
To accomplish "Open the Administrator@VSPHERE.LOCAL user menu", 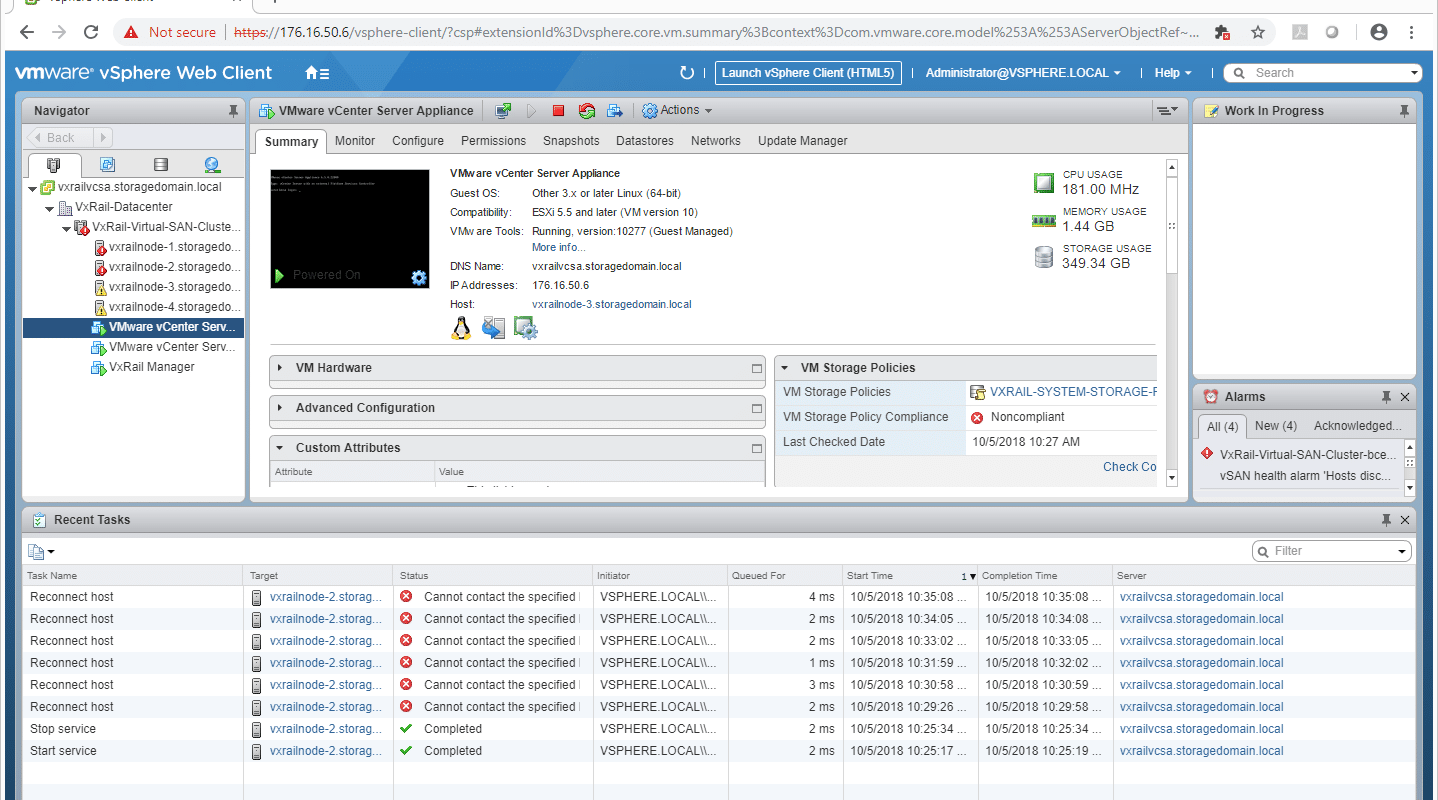I will coord(1023,73).
